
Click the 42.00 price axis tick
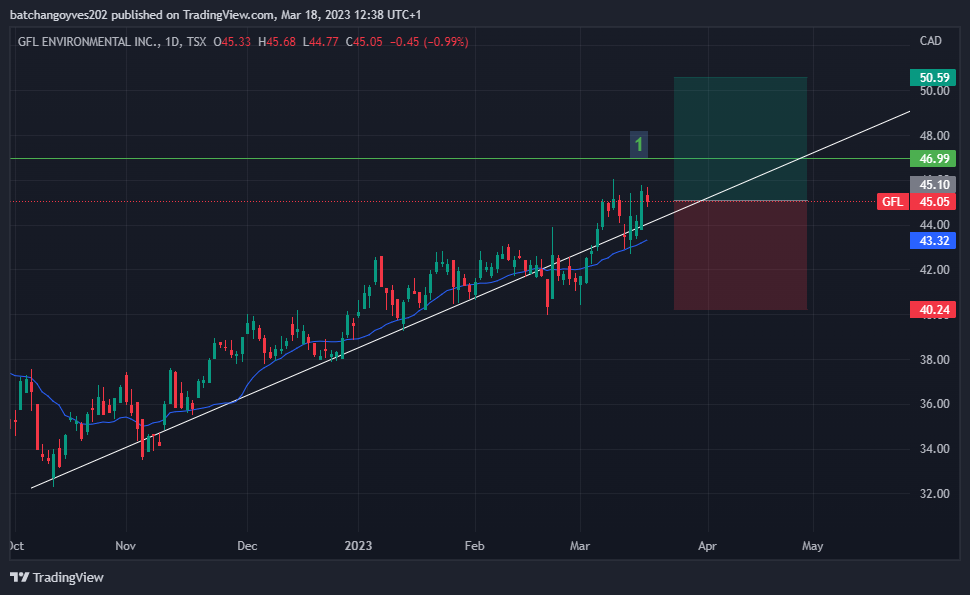tap(934, 270)
